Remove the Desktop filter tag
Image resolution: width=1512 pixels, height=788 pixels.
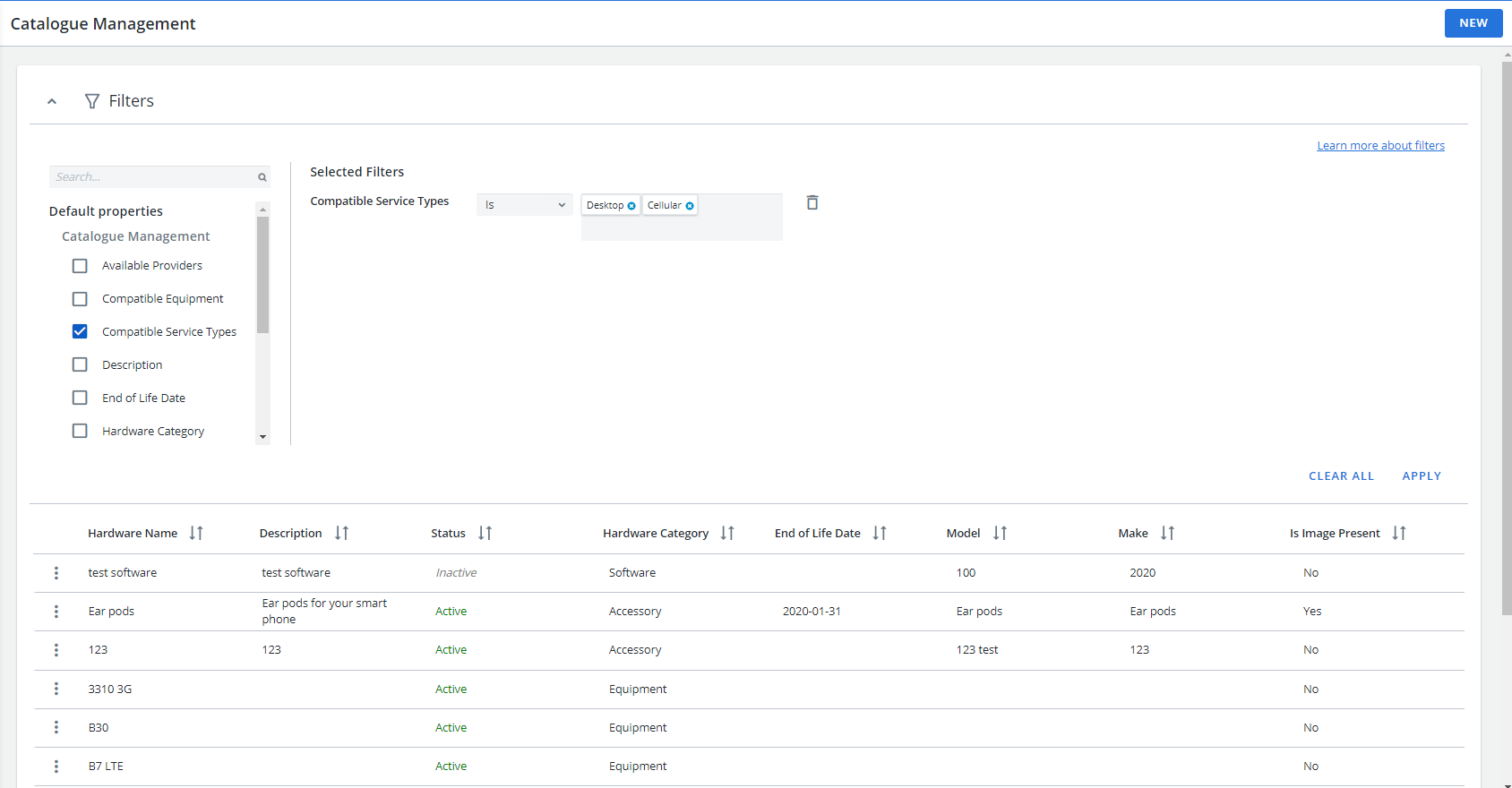(631, 206)
